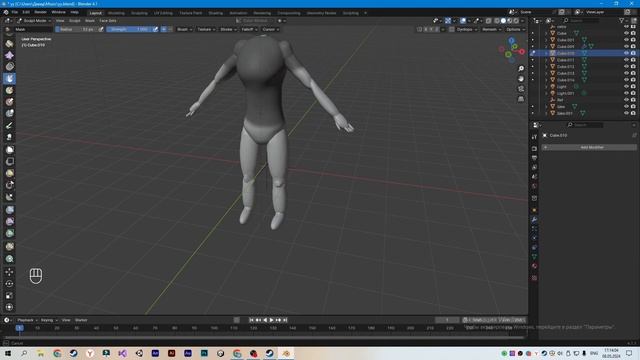
Task: Hide Cube.010 with its eye icon
Action: [x=626, y=53]
